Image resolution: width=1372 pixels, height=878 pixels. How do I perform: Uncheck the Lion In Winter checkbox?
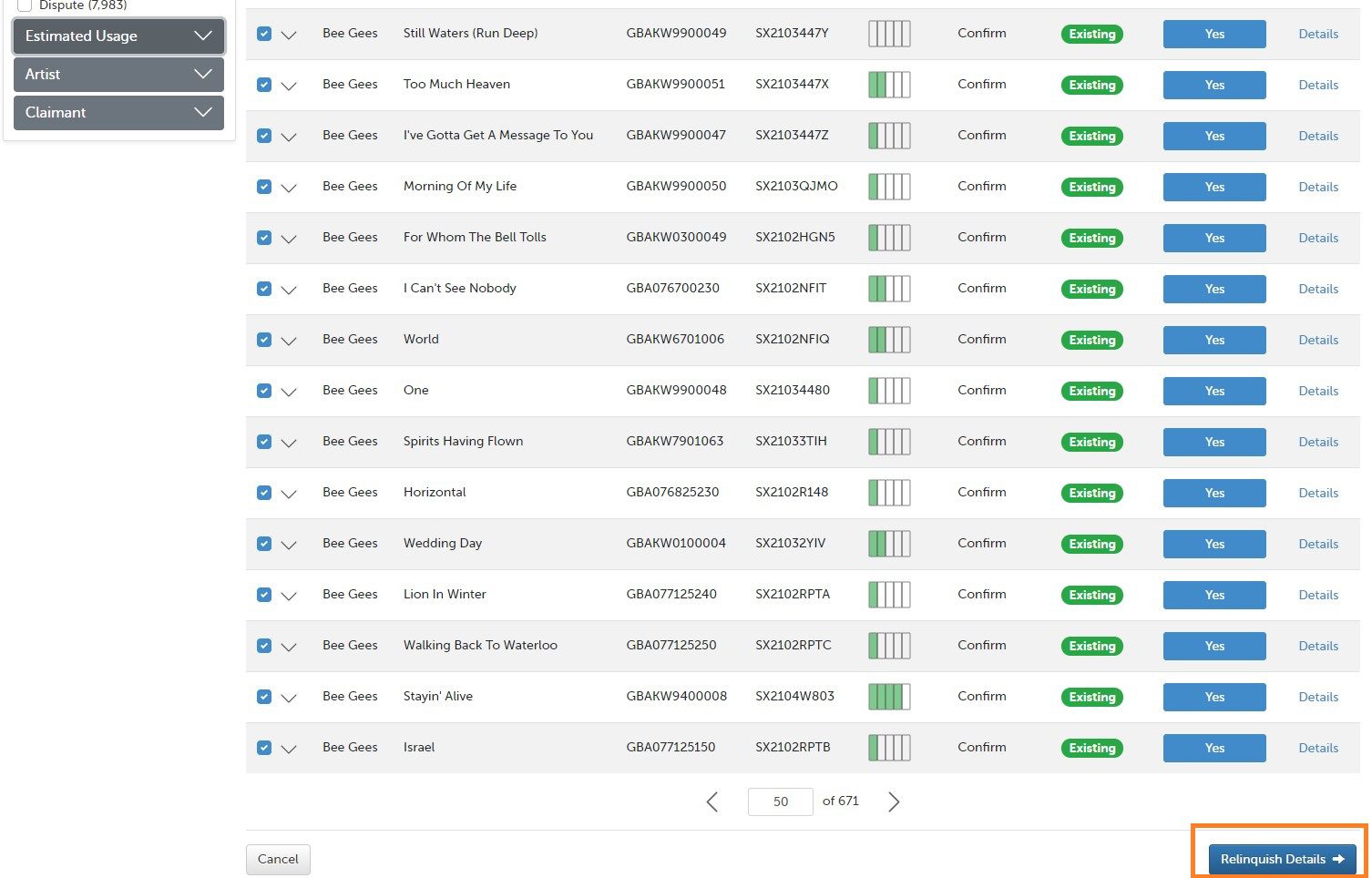pyautogui.click(x=264, y=595)
